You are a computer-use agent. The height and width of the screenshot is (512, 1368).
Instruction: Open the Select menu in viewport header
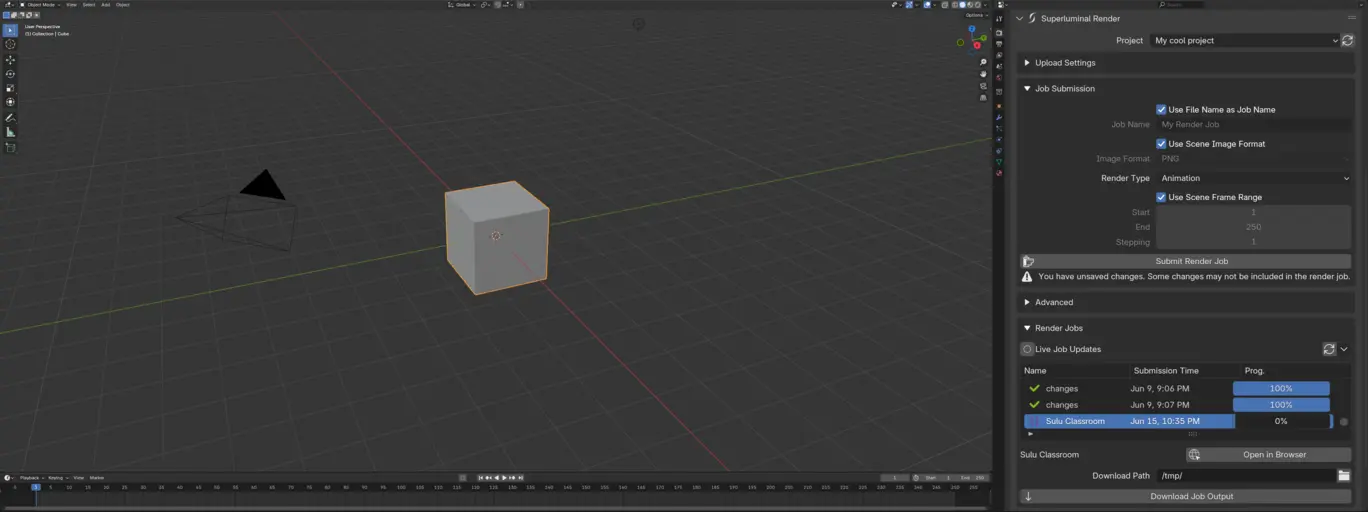[x=89, y=5]
